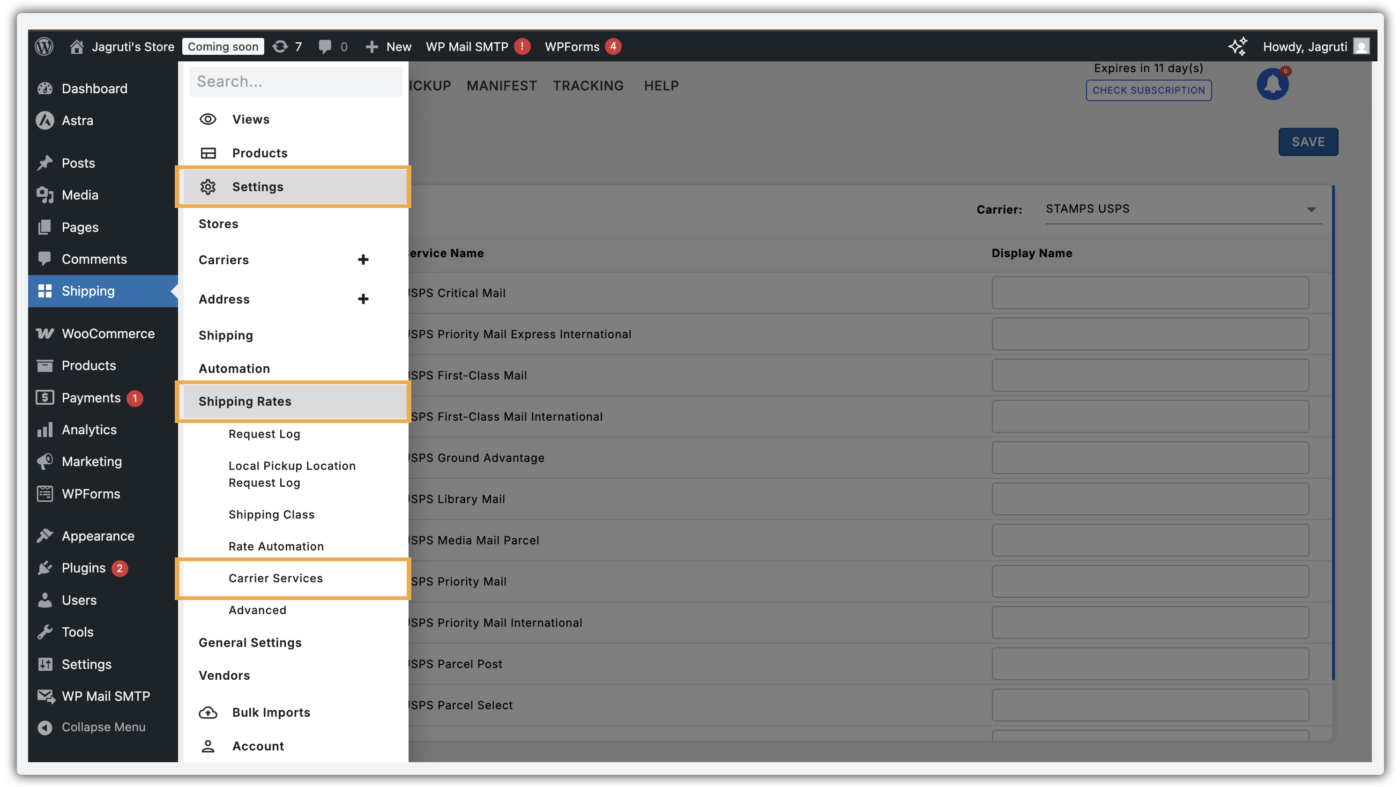Click the Views eye icon in flyout menu
The width and height of the screenshot is (1400, 787).
click(208, 119)
